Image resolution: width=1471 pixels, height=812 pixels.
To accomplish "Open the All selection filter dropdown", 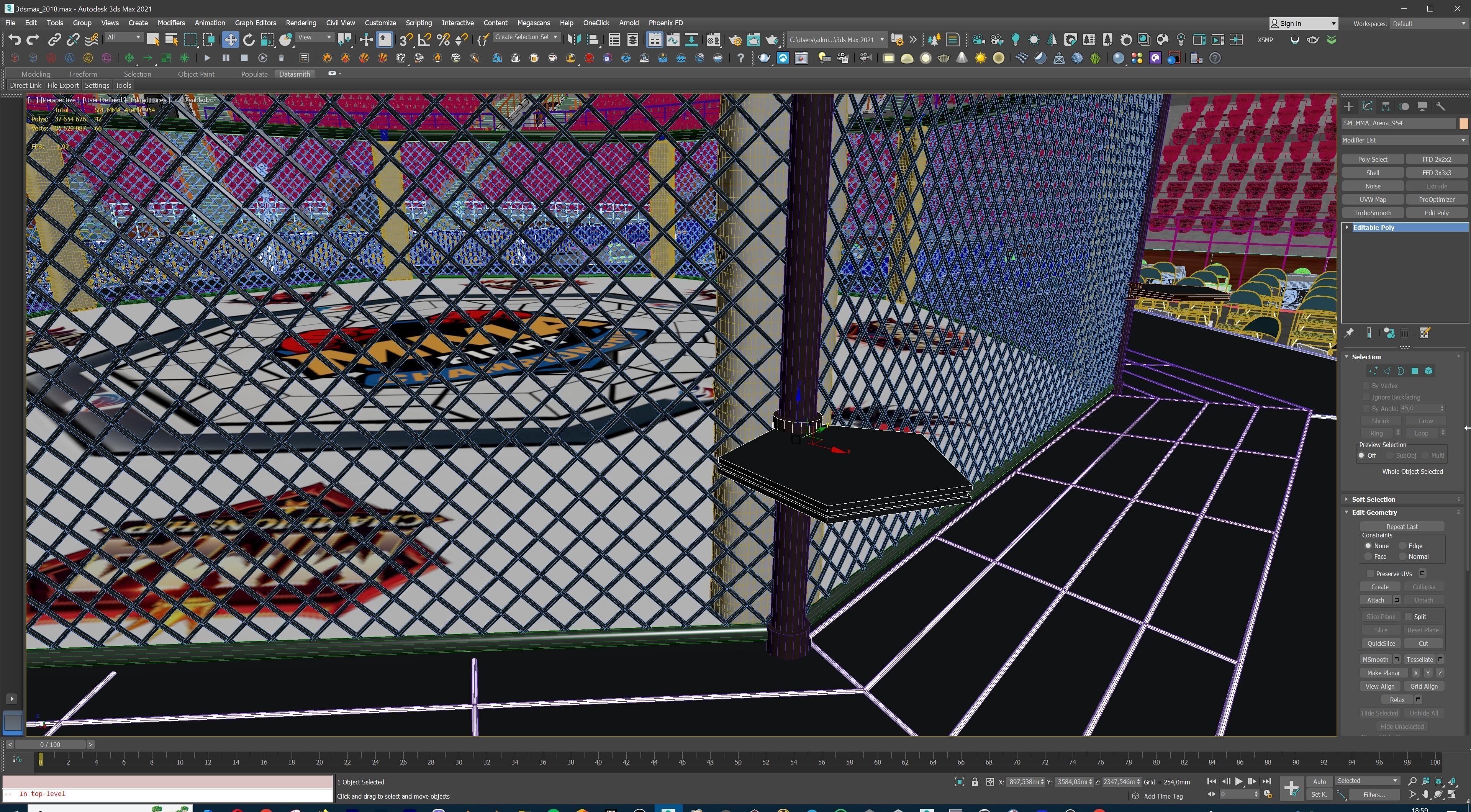I will point(124,37).
